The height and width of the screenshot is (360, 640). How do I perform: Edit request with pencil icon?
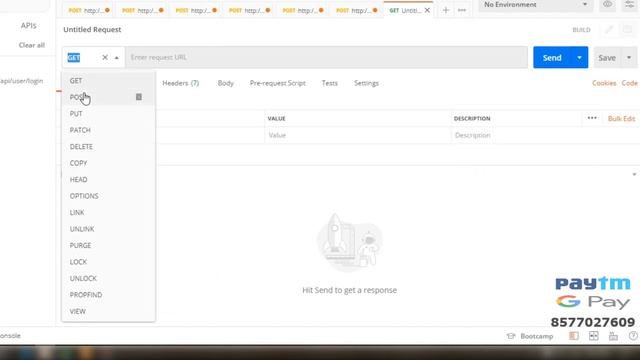[609, 29]
